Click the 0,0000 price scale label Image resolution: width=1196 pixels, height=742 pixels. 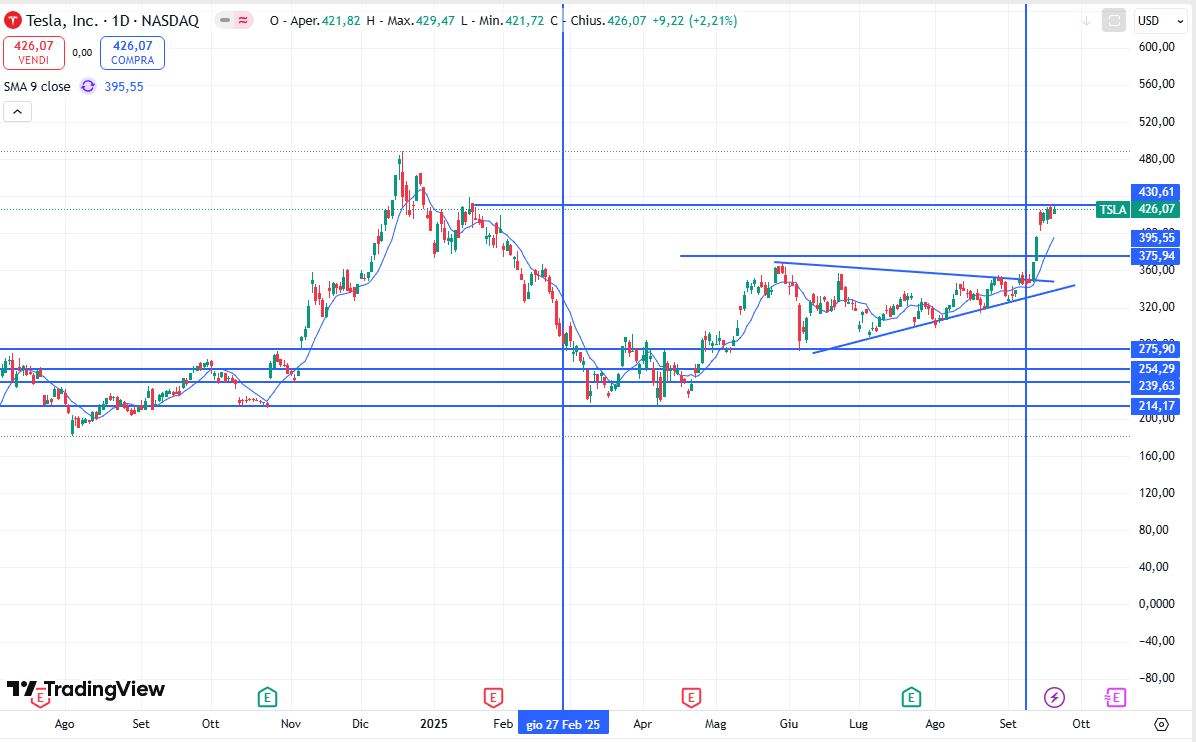click(1156, 603)
